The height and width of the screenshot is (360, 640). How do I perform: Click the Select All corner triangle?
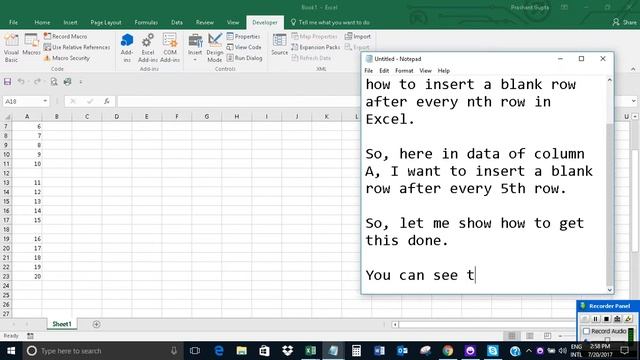(7, 117)
